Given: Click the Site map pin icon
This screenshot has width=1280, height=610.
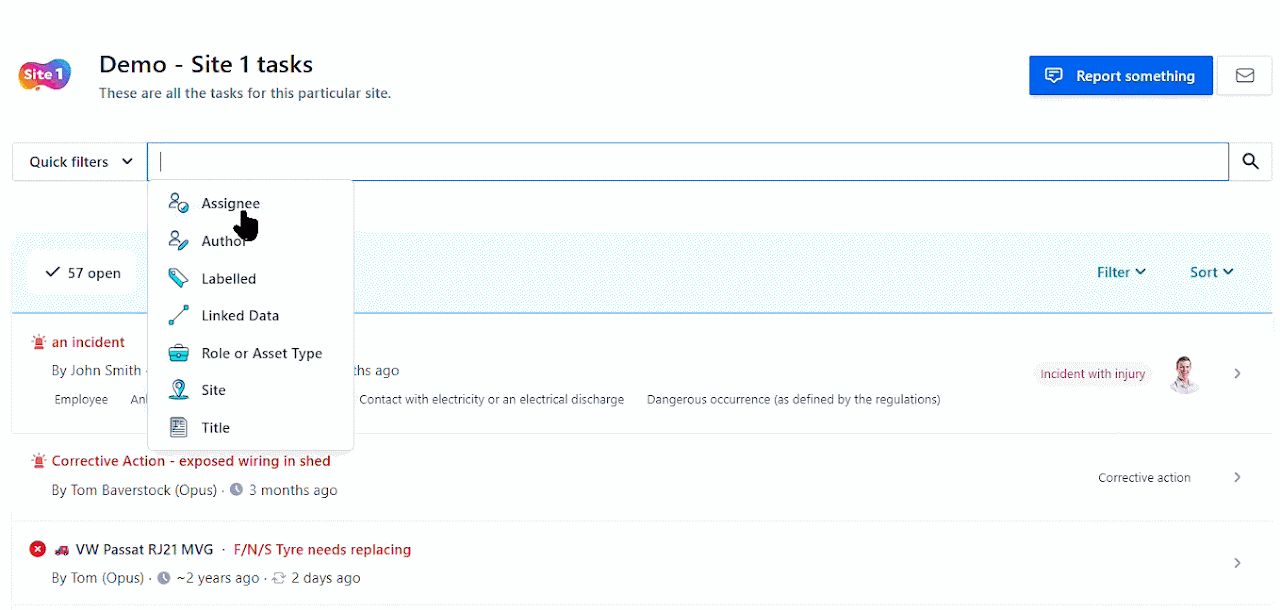Looking at the screenshot, I should coord(178,390).
